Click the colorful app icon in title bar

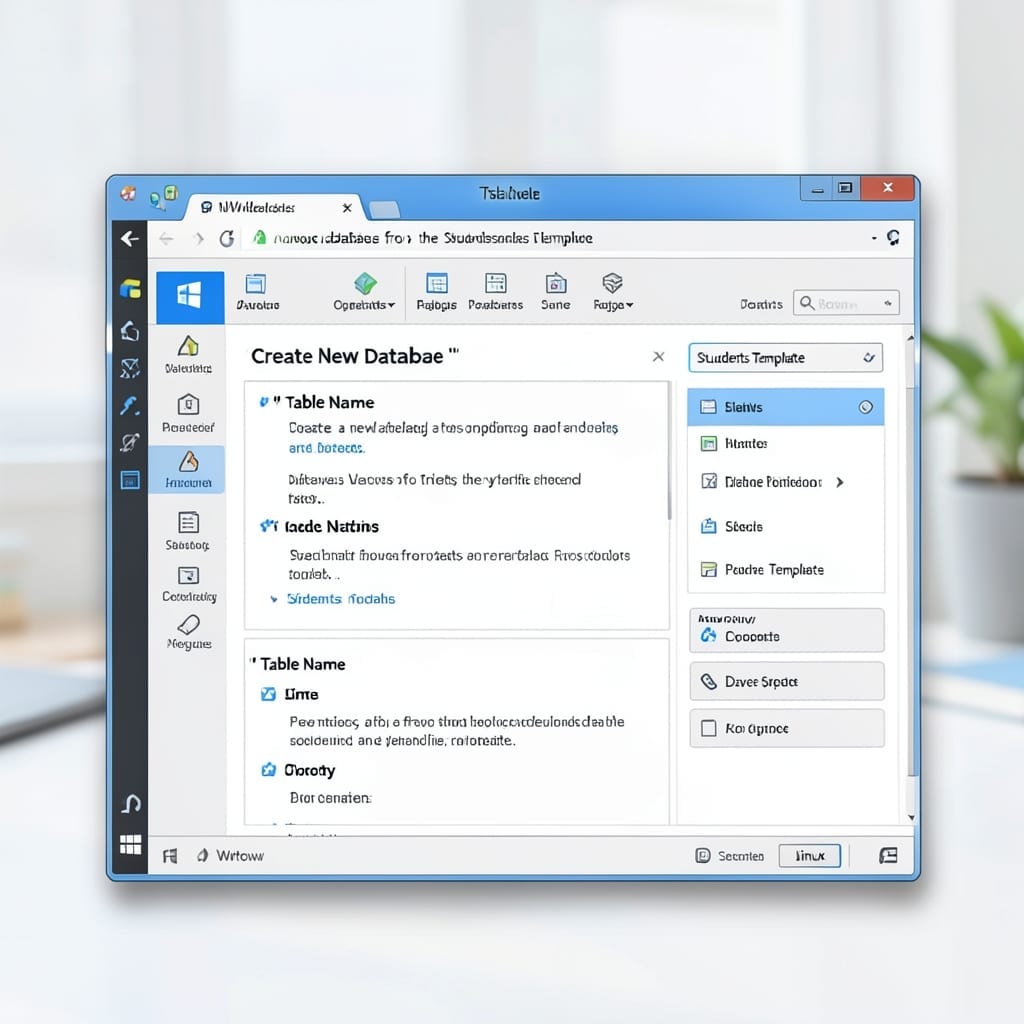coord(128,193)
